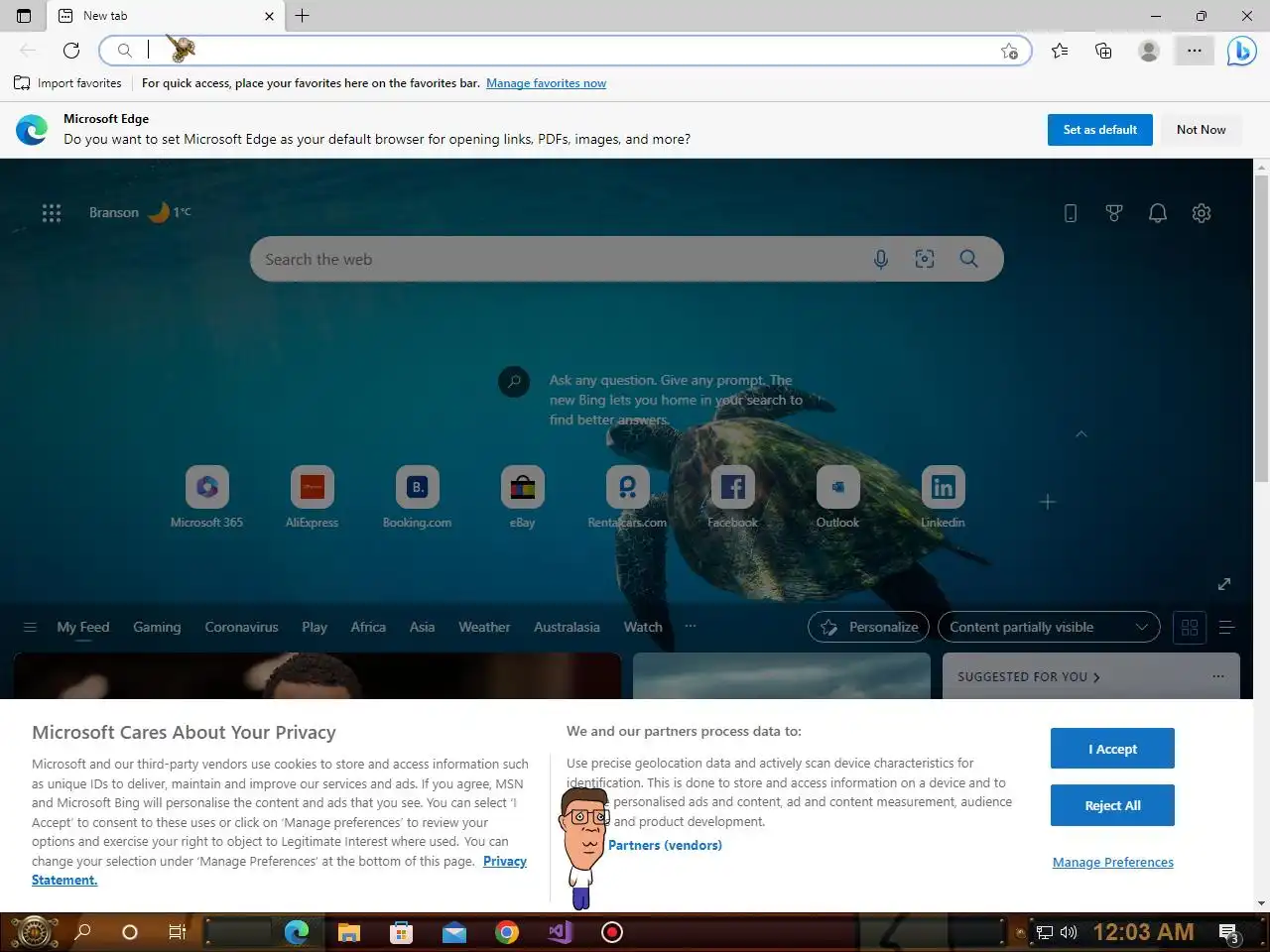1270x952 pixels.
Task: Open Privacy Statement link
Action: point(279,871)
